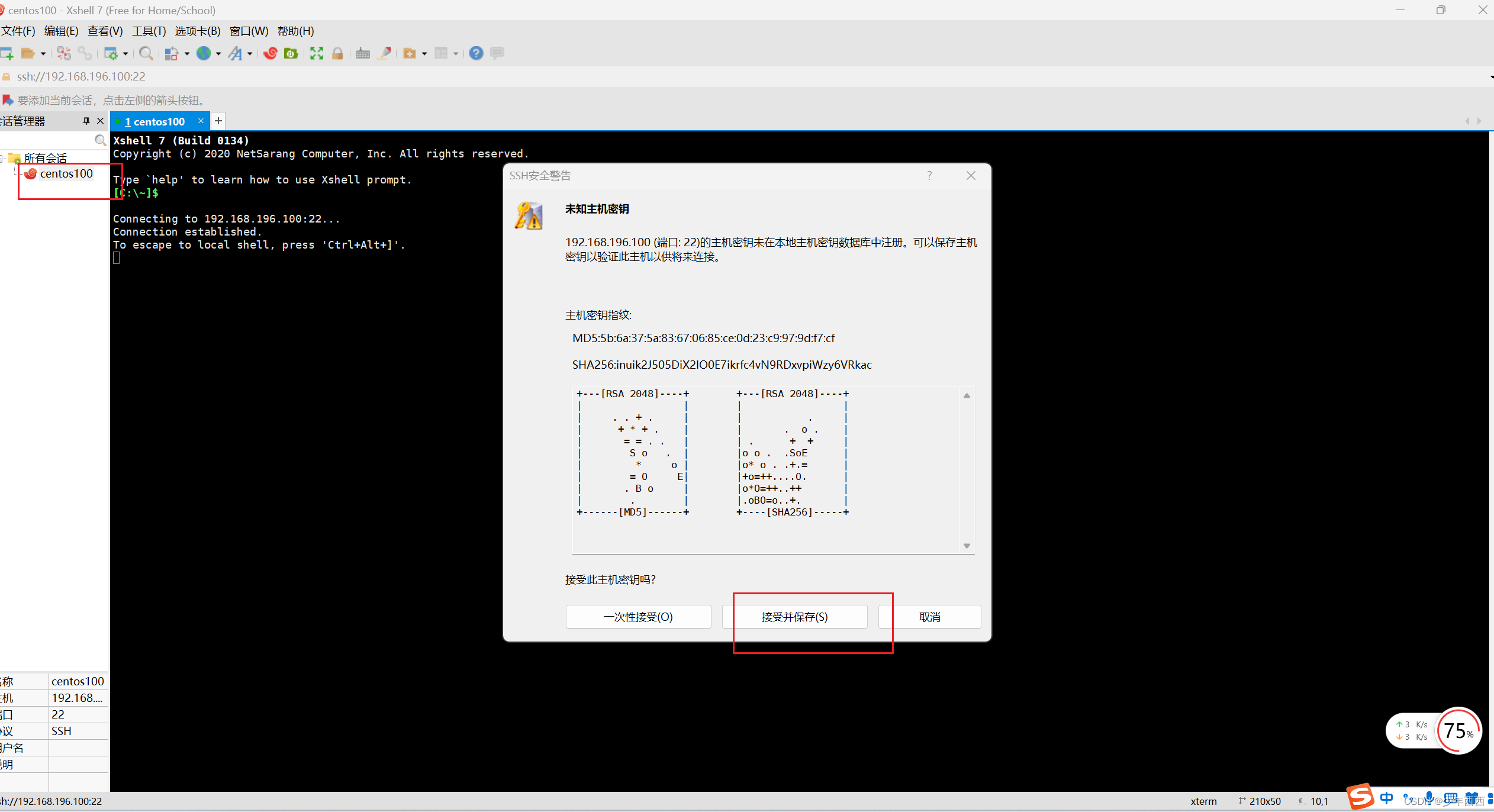Click 接受并保存(S) button
This screenshot has height=812, width=1494.
tap(794, 617)
